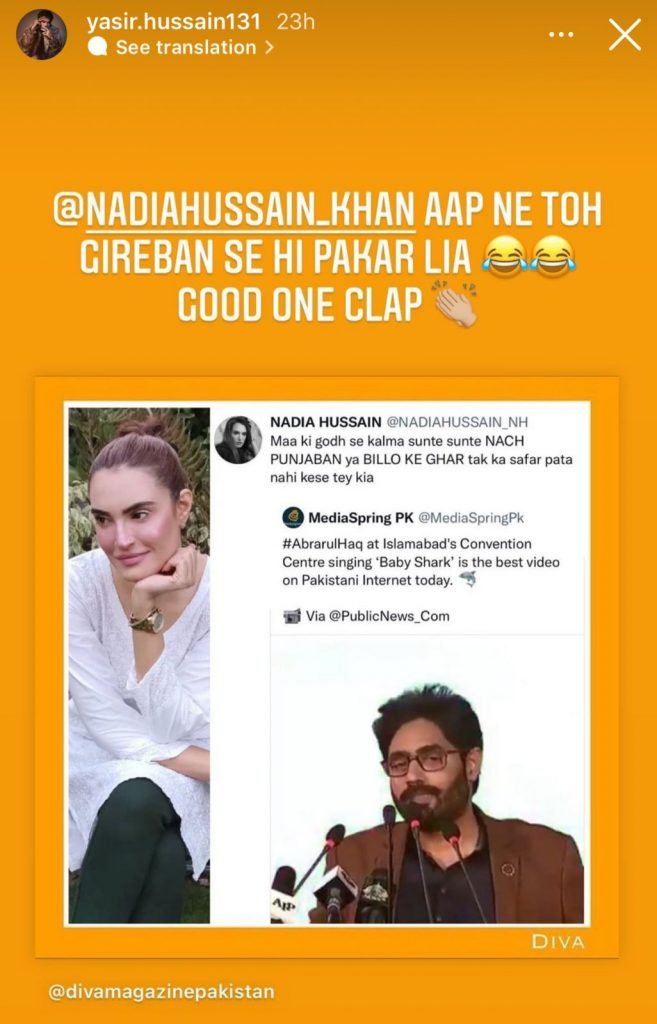
Task: Open yasir.hussain131 profile picture
Action: [41, 35]
